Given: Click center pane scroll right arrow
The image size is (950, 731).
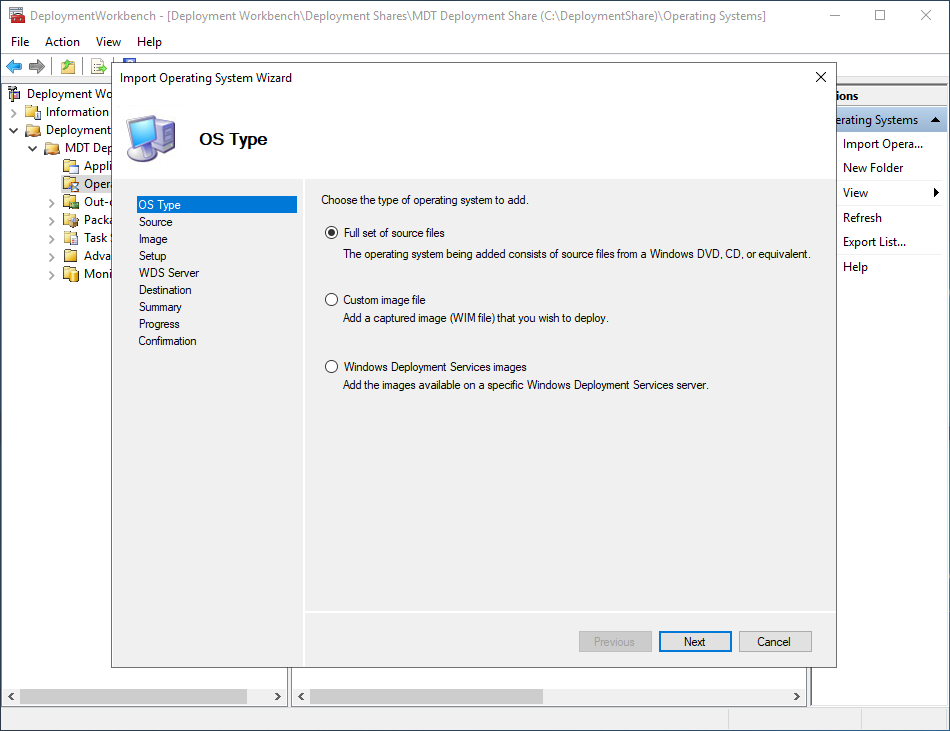Looking at the screenshot, I should tap(797, 696).
